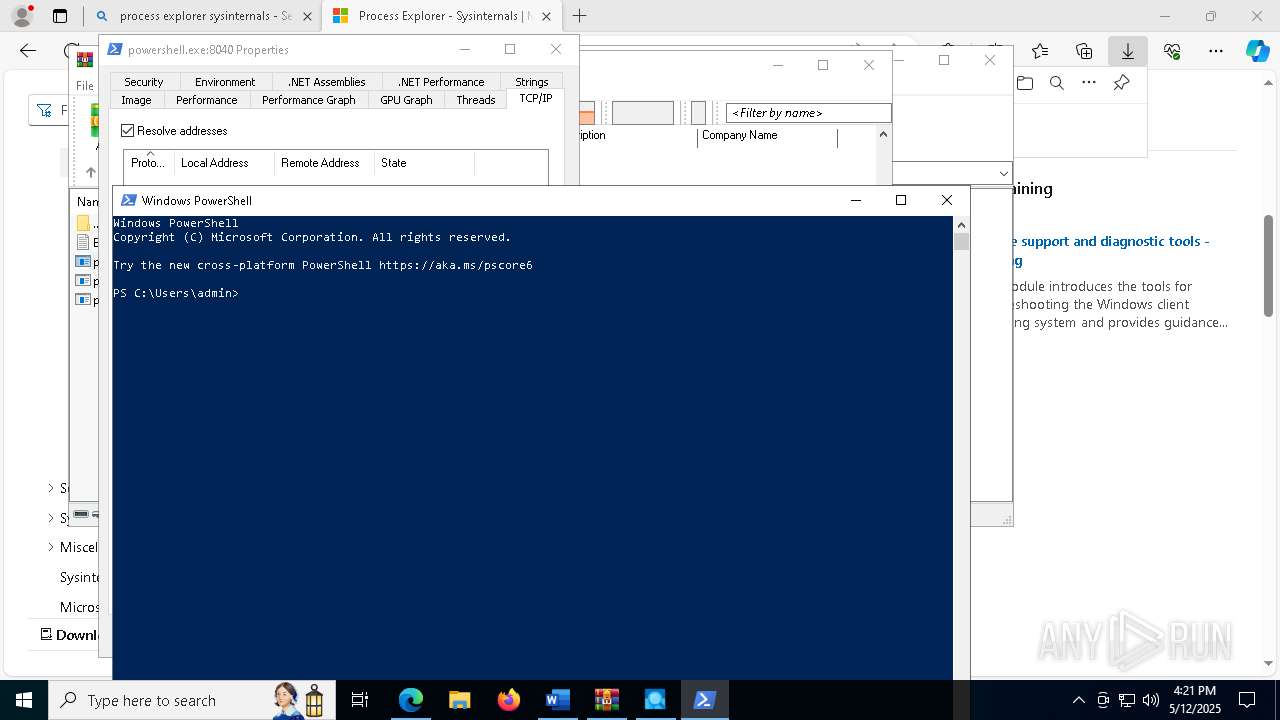
Task: Switch to Performance tab
Action: (207, 100)
